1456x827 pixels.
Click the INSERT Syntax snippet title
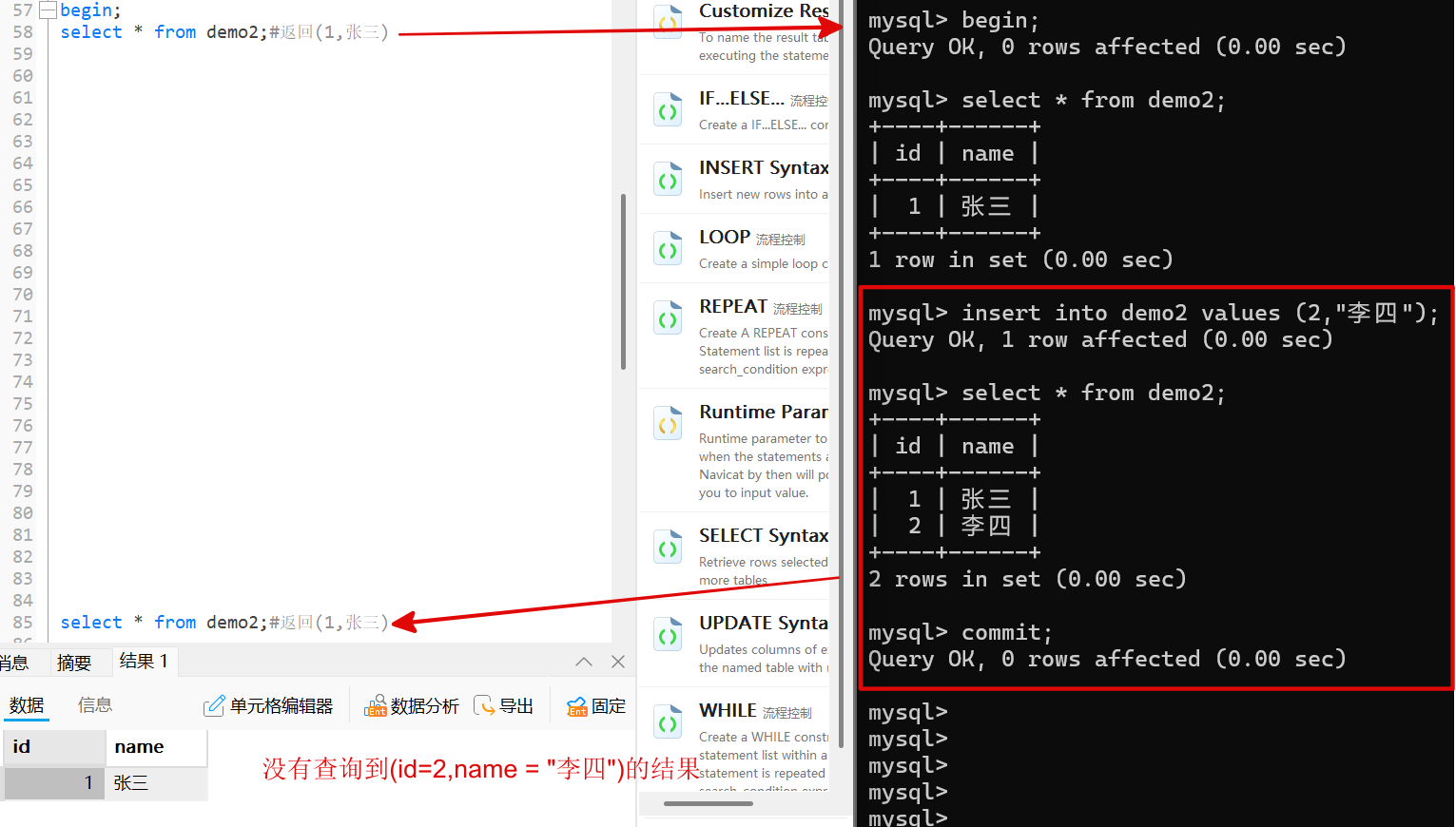pos(764,168)
